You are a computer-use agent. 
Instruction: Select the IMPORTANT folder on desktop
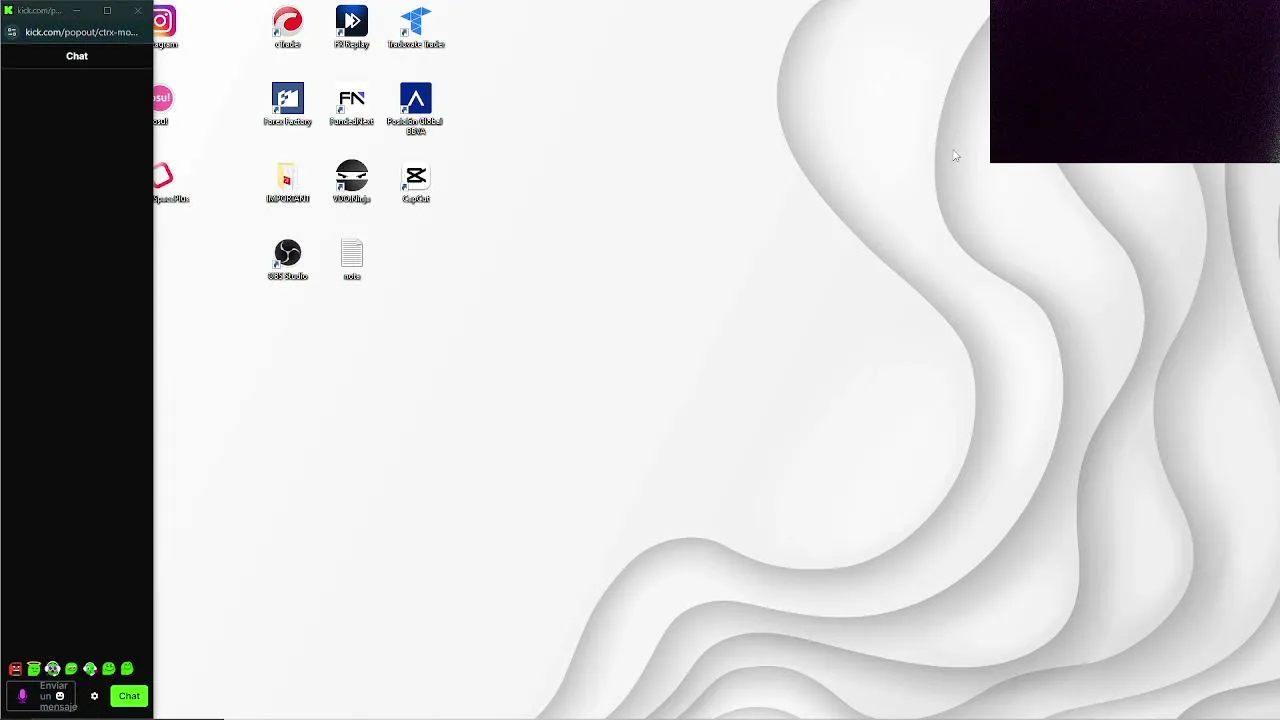(287, 182)
